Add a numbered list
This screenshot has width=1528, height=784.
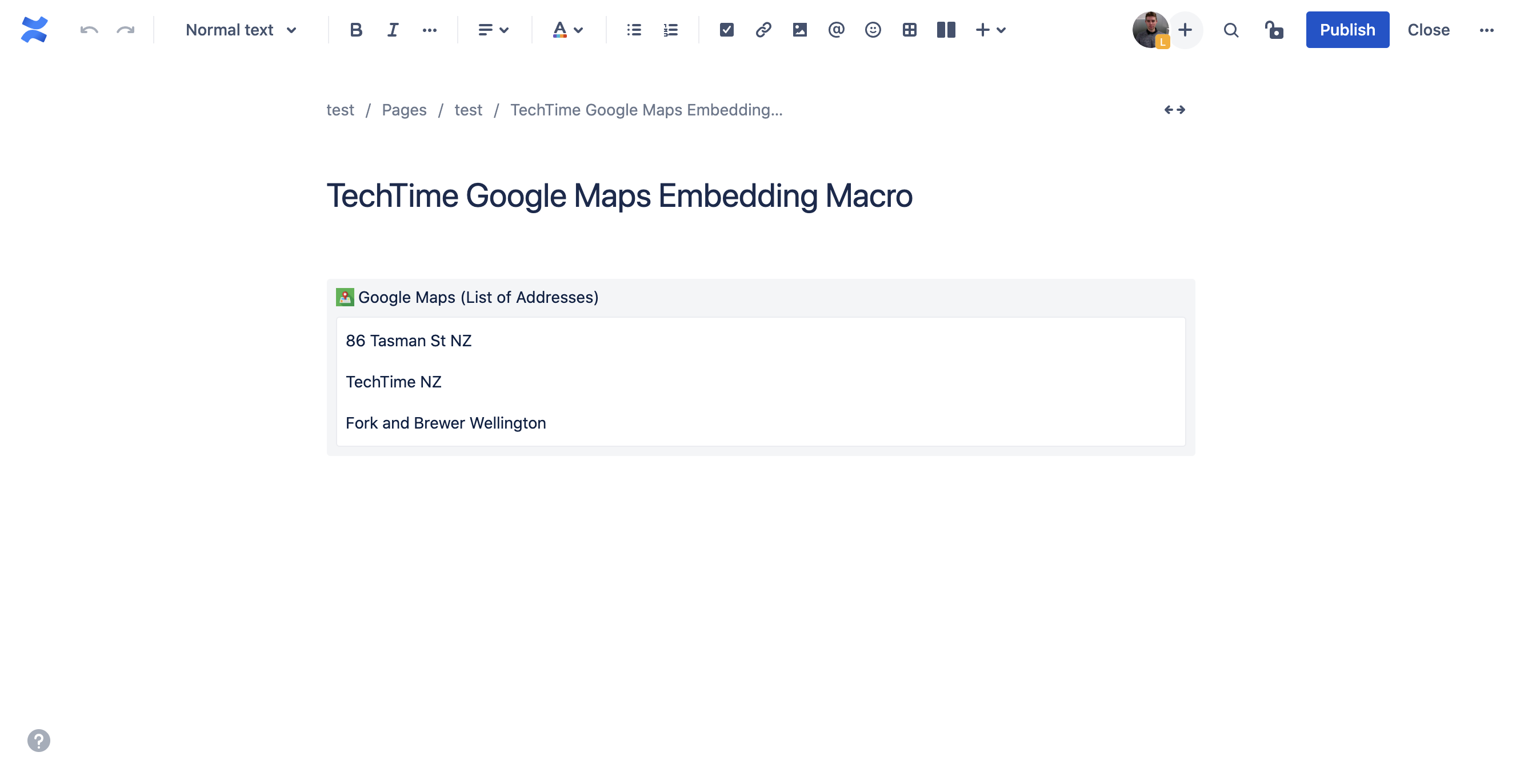[x=670, y=30]
